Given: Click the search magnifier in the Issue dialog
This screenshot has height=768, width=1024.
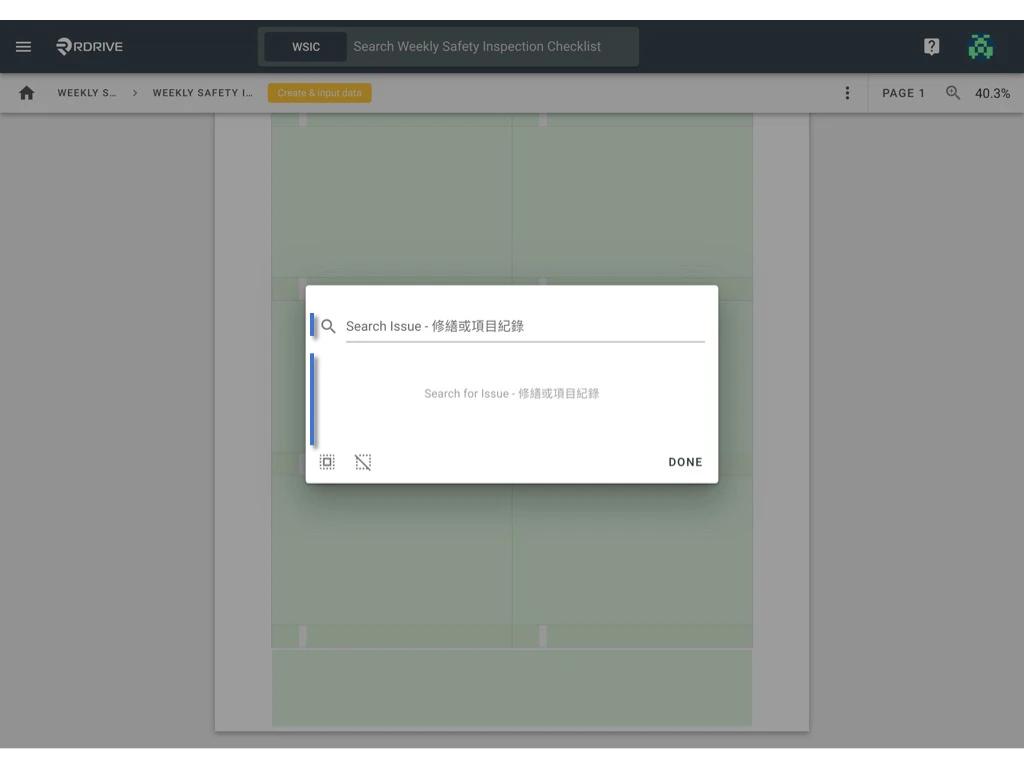Looking at the screenshot, I should pyautogui.click(x=328, y=325).
